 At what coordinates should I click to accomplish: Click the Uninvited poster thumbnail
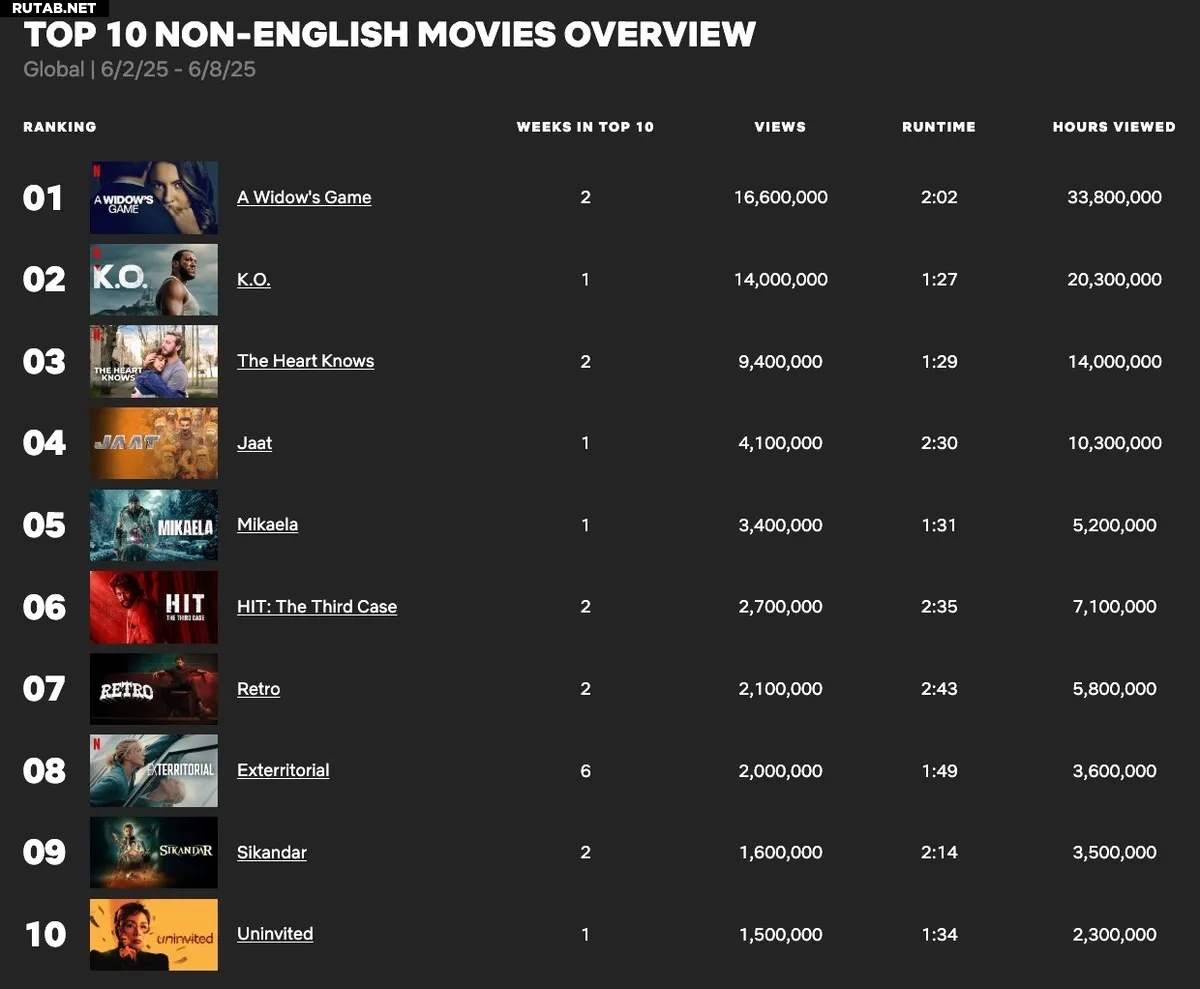tap(154, 935)
